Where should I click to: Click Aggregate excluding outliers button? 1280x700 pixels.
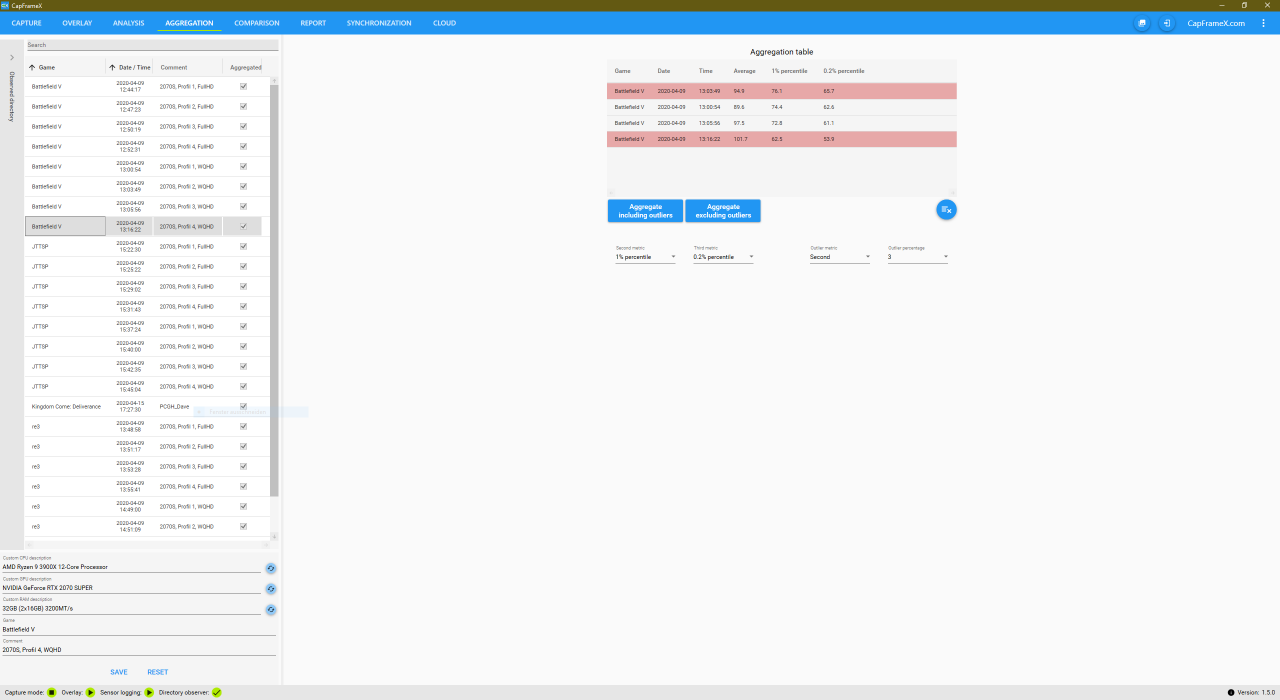(x=723, y=211)
